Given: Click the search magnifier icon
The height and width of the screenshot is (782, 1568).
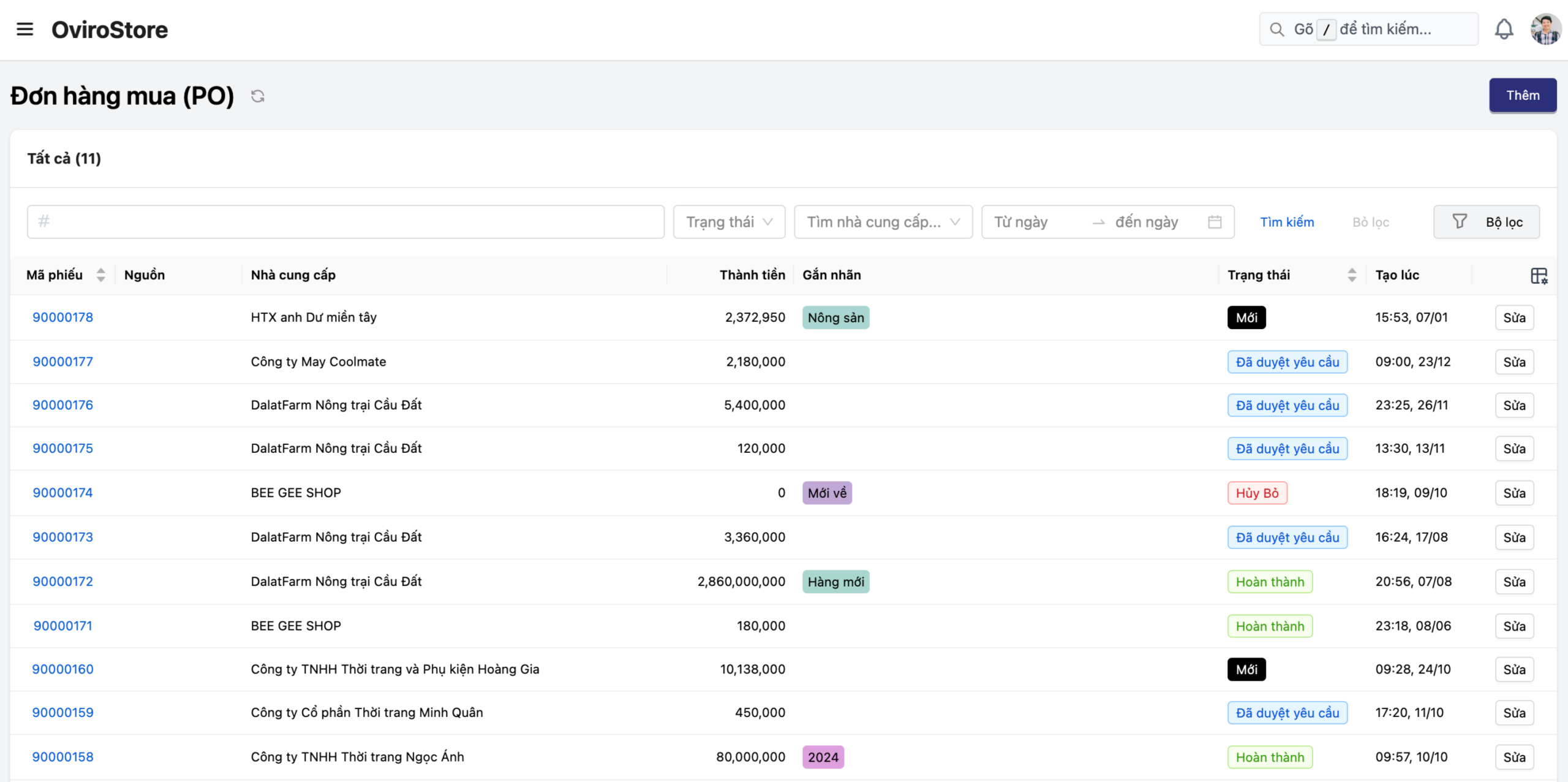Looking at the screenshot, I should (x=1276, y=29).
